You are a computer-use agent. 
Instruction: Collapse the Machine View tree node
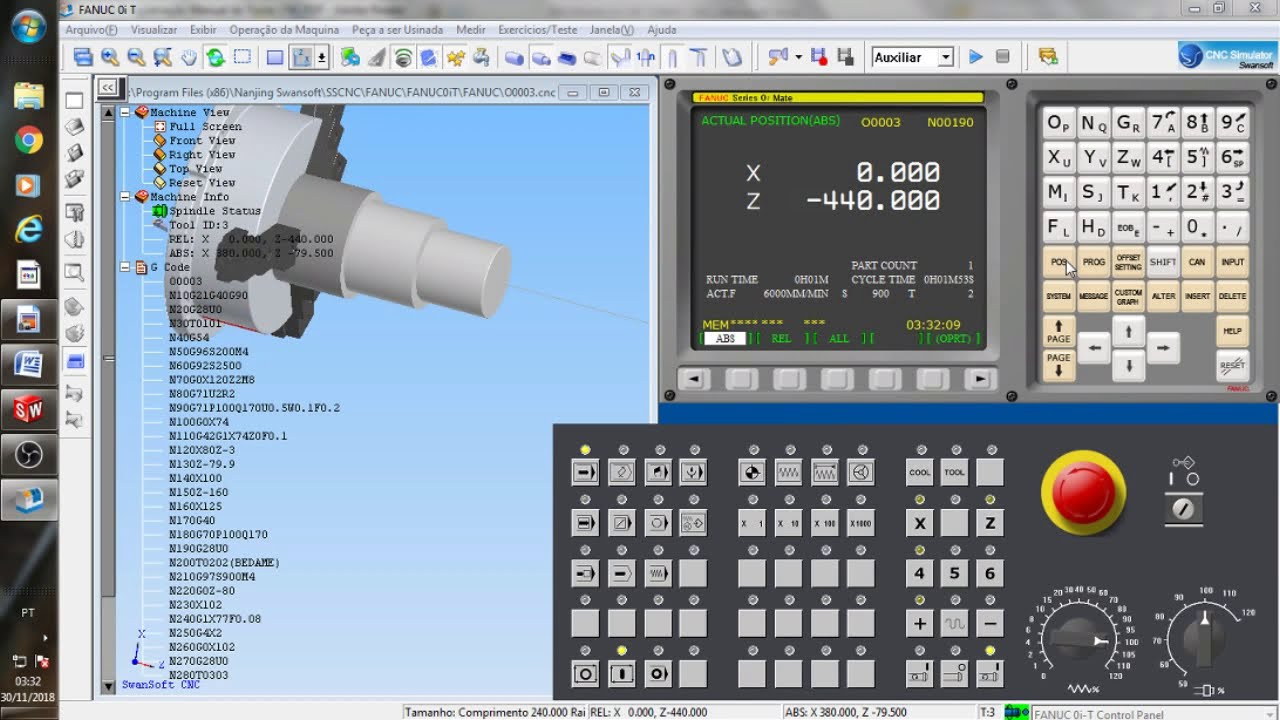coord(125,113)
